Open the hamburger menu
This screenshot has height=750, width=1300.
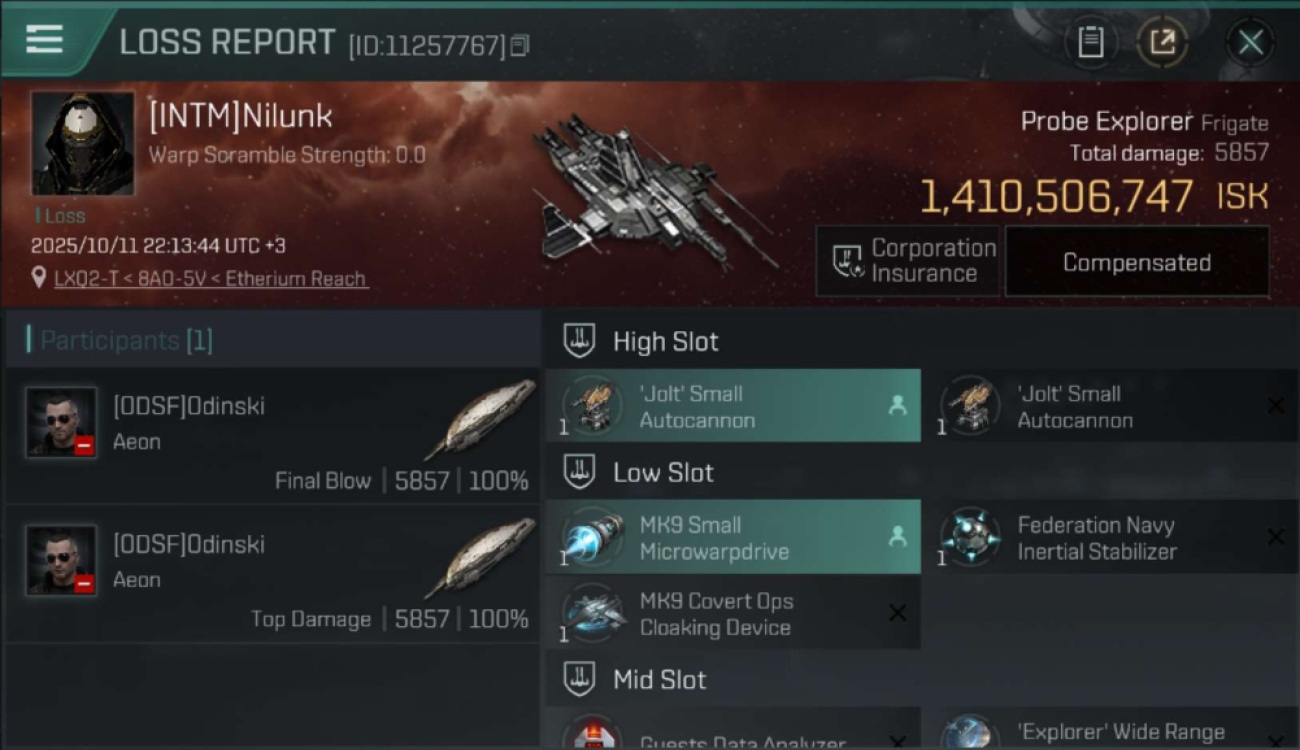pos(44,40)
